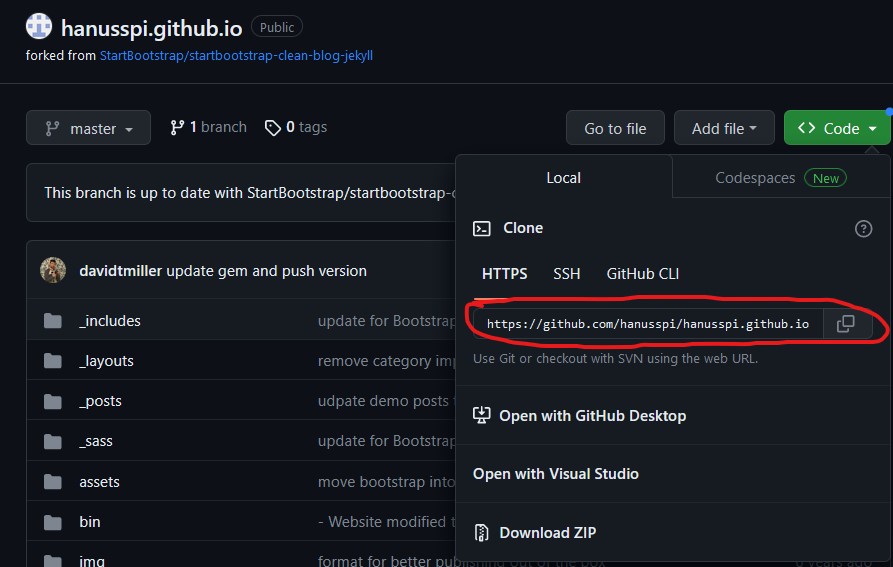Screen dimensions: 893x567
Task: Click the _includes folder icon
Action: point(53,321)
